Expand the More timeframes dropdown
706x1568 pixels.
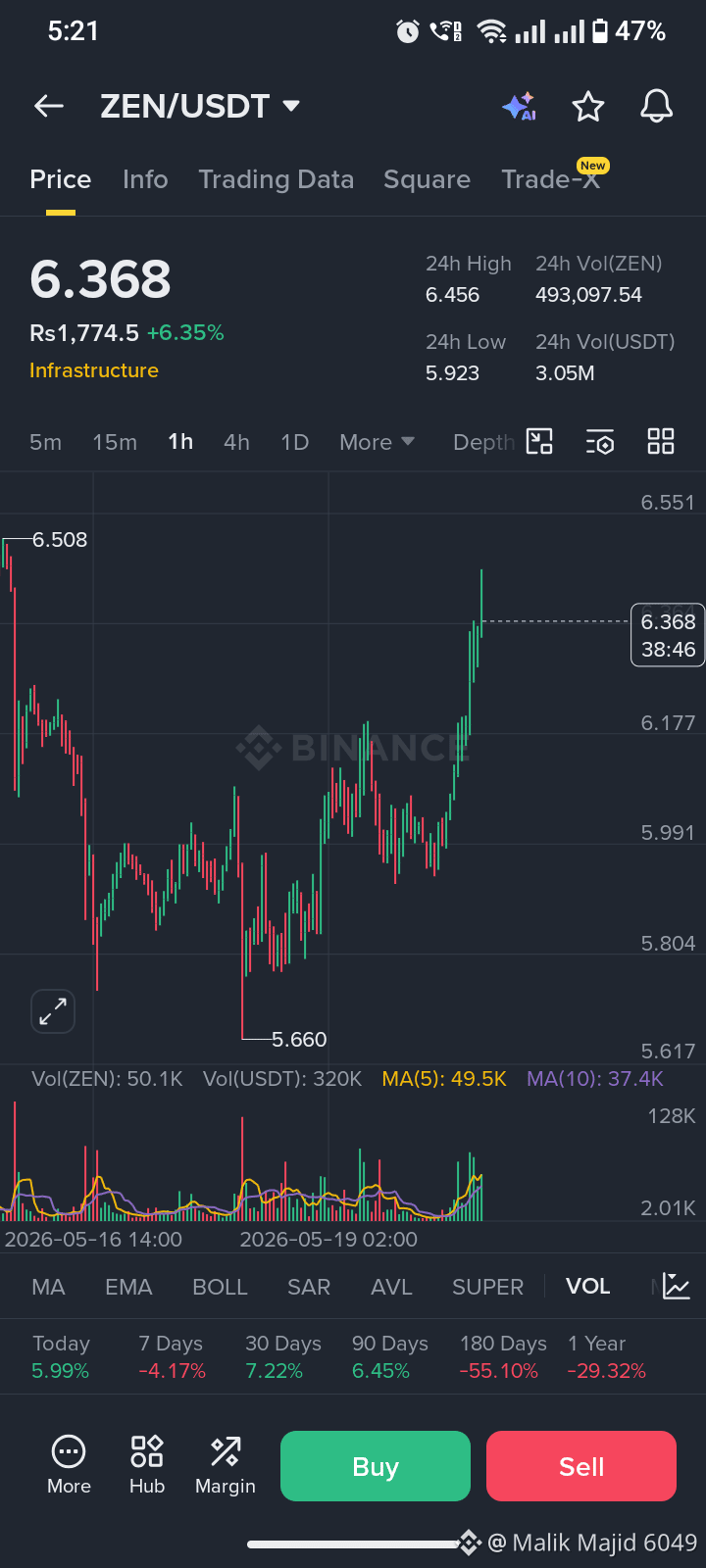pyautogui.click(x=377, y=442)
